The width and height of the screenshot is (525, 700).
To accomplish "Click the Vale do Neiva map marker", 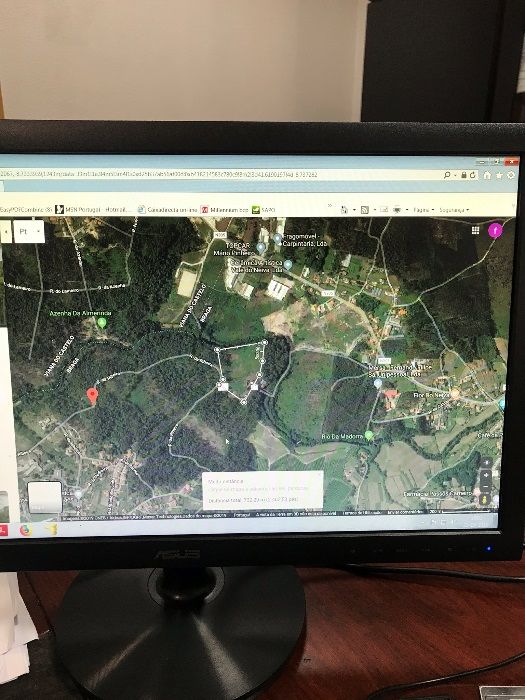I will pyautogui.click(x=288, y=264).
